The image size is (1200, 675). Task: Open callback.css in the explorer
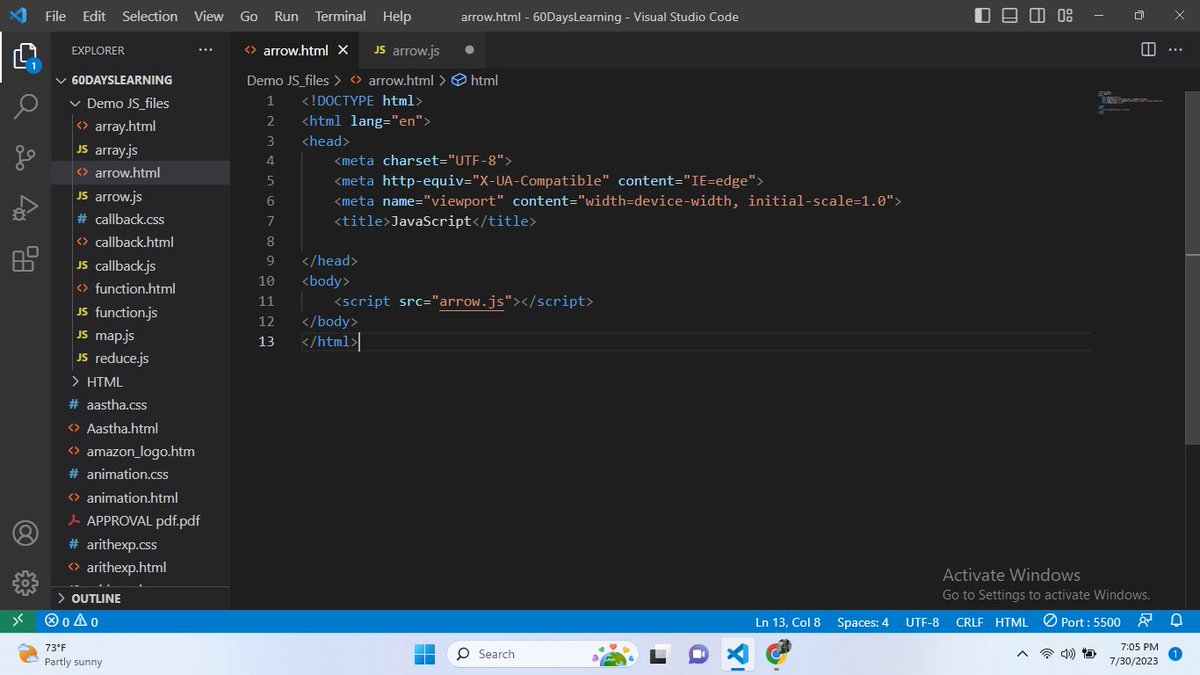click(x=129, y=219)
